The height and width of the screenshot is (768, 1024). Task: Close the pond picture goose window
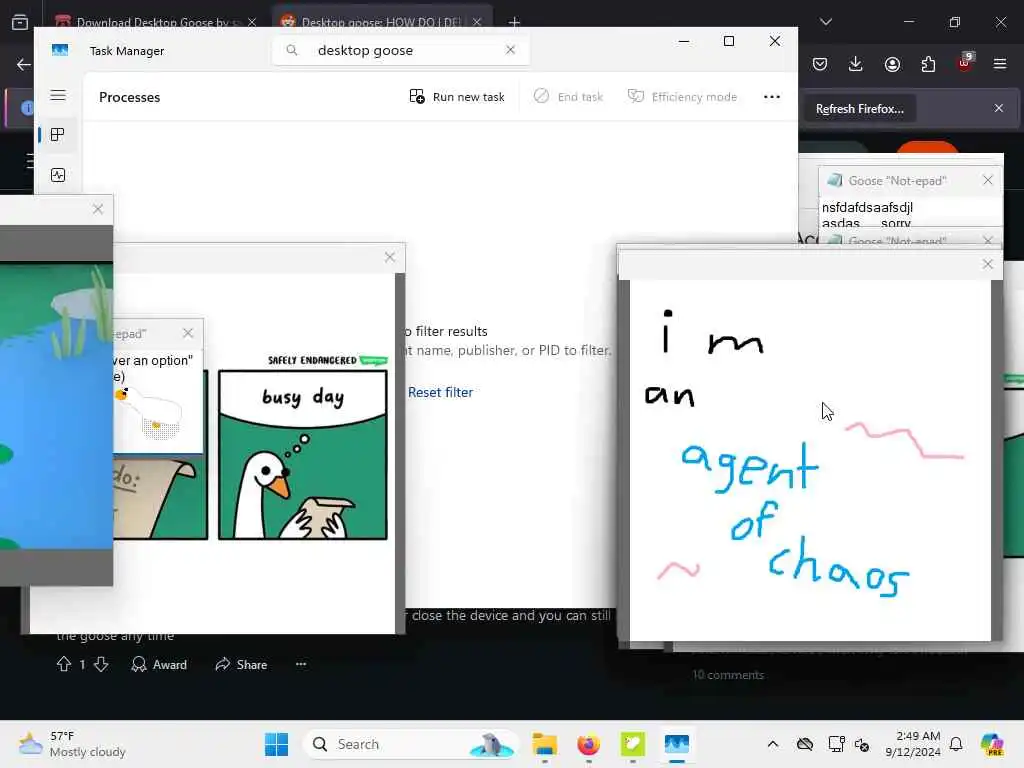(98, 209)
